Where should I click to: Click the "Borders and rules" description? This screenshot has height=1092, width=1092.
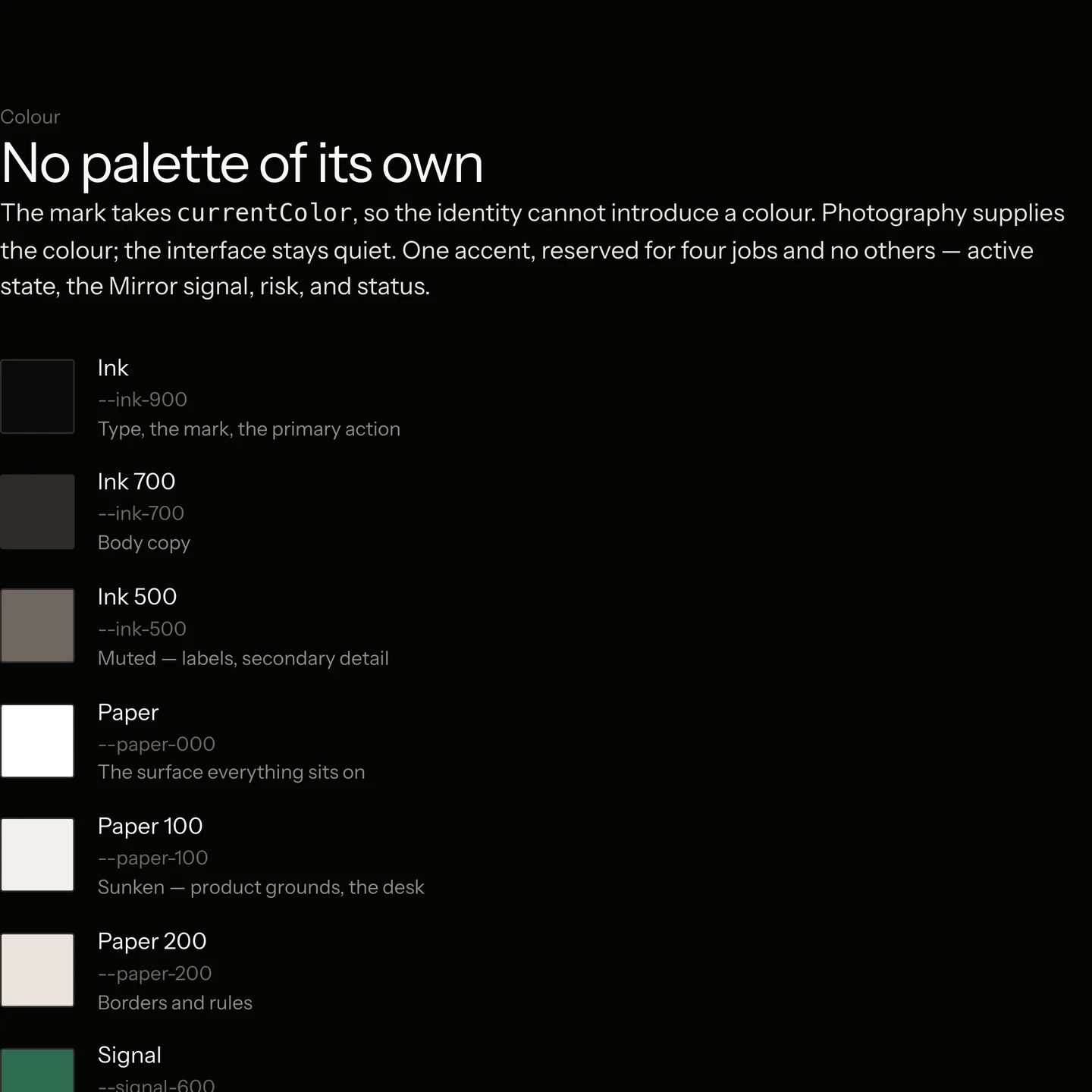pos(175,1003)
